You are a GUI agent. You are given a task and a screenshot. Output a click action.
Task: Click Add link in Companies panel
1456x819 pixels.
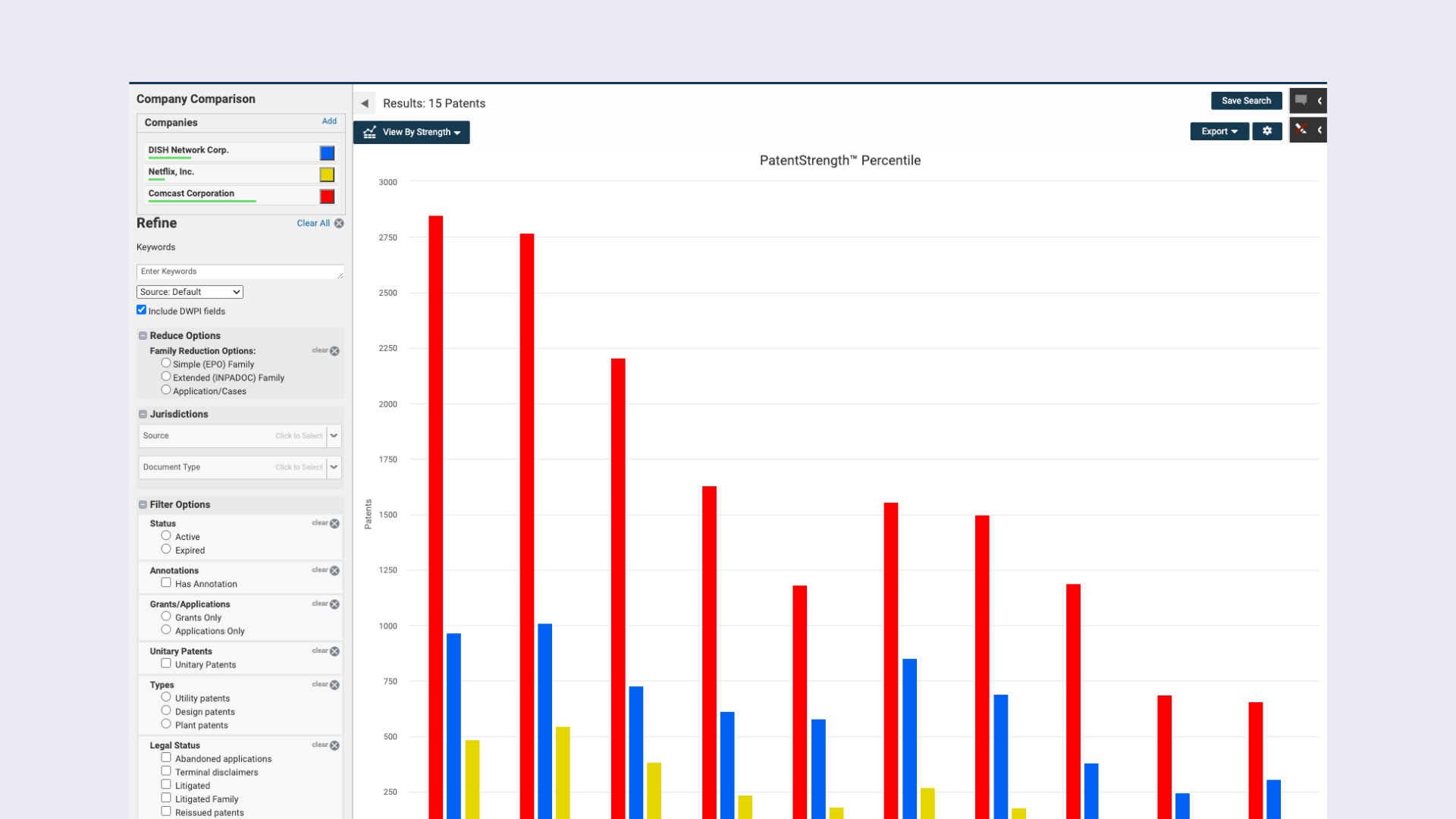tap(329, 121)
